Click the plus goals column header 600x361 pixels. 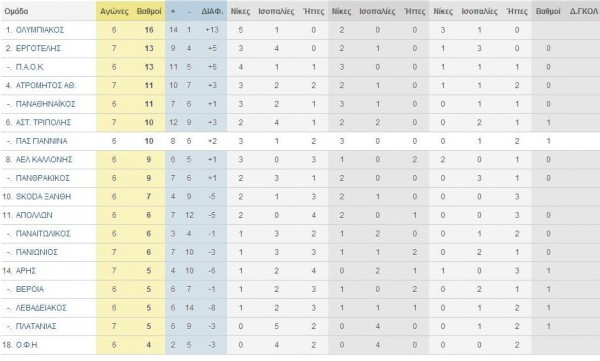pos(173,11)
